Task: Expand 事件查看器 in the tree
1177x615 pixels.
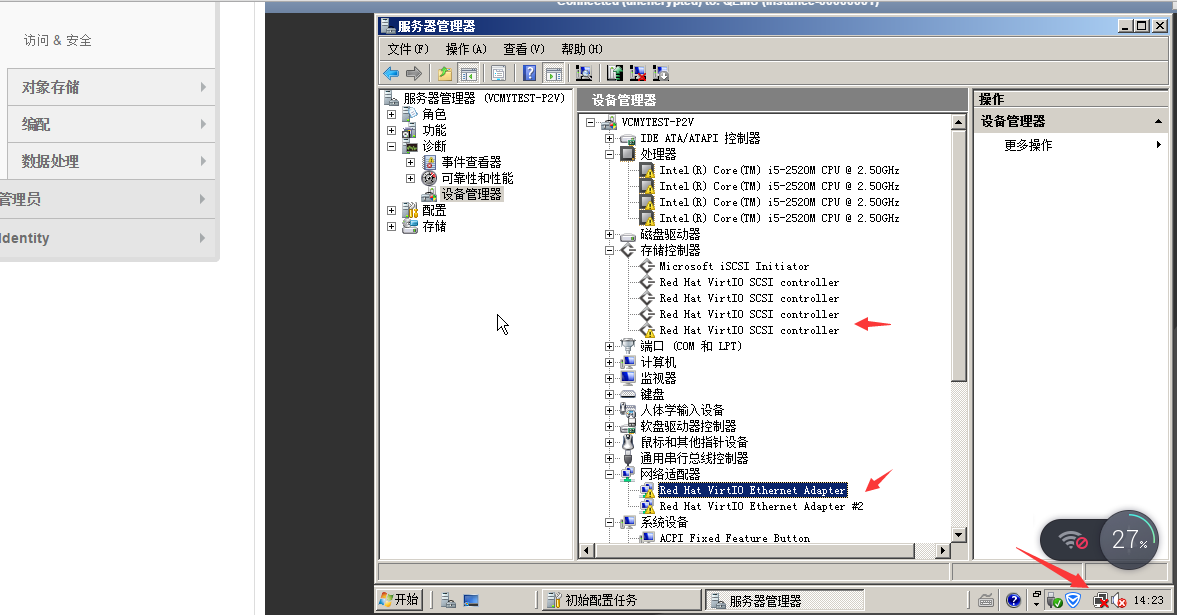Action: (410, 162)
